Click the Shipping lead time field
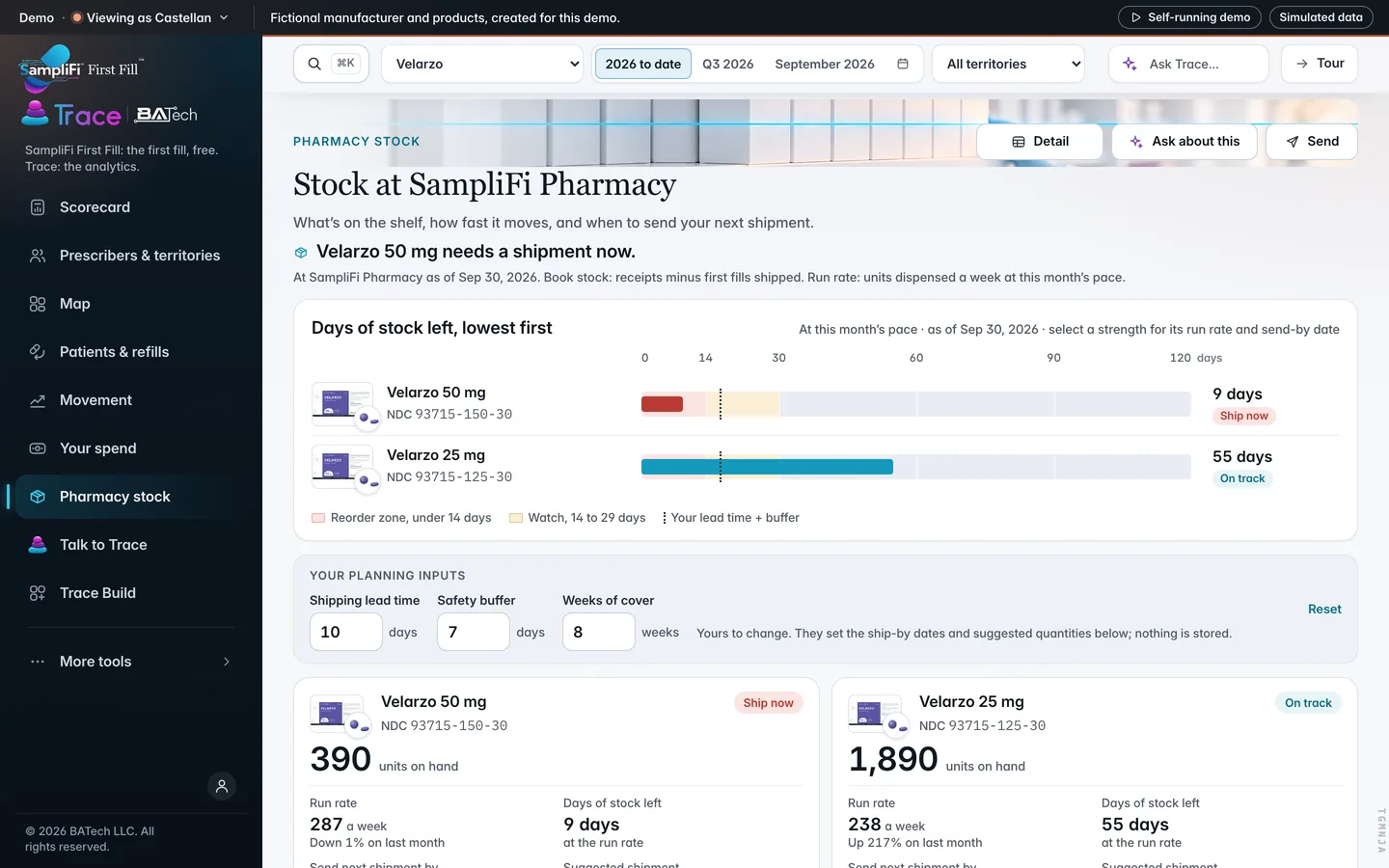 pos(345,632)
